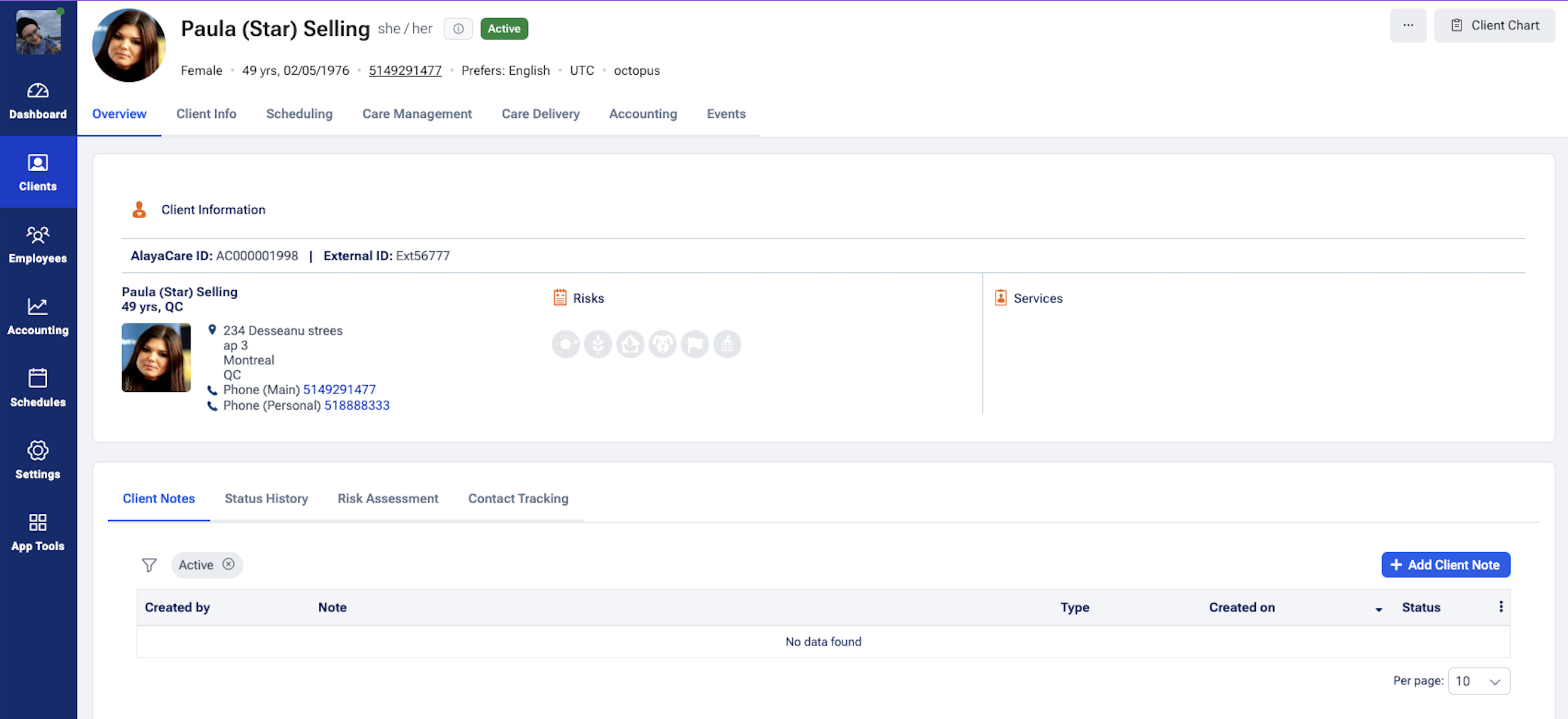This screenshot has height=719, width=1568.
Task: Click Phone (Personal) number 518888333 link
Action: coord(356,406)
